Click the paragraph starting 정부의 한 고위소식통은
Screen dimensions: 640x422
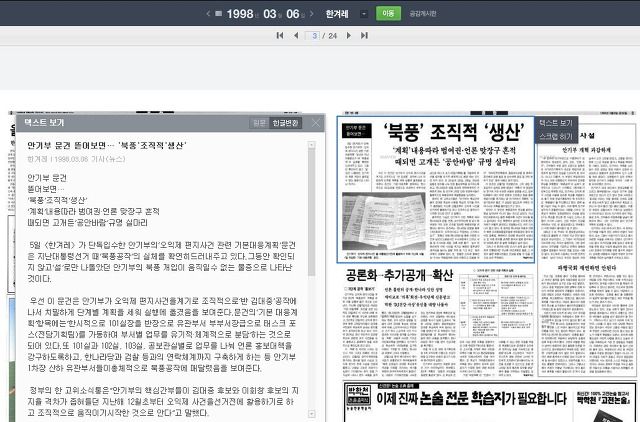[163, 402]
